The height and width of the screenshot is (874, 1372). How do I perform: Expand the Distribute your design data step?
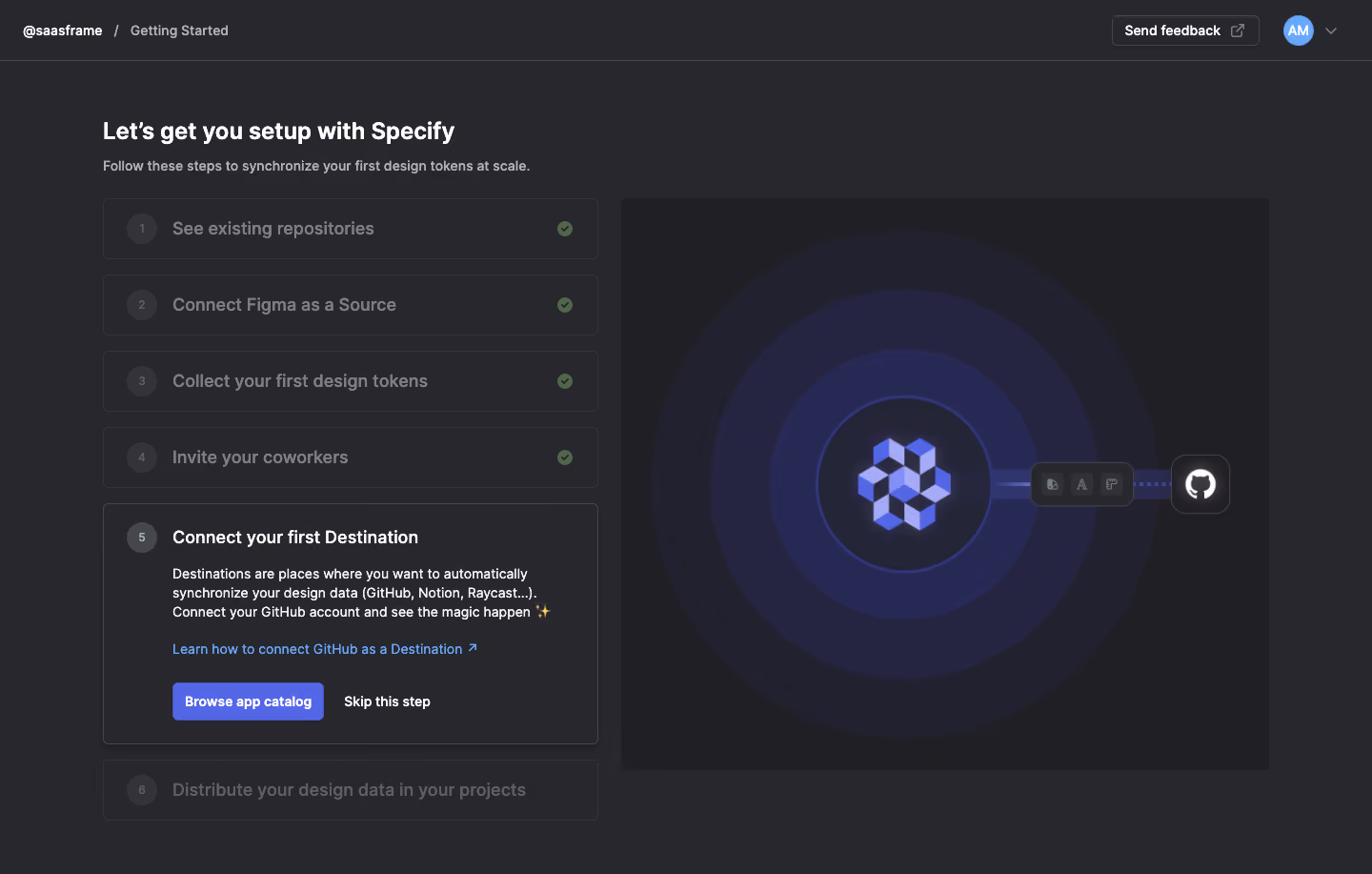351,790
